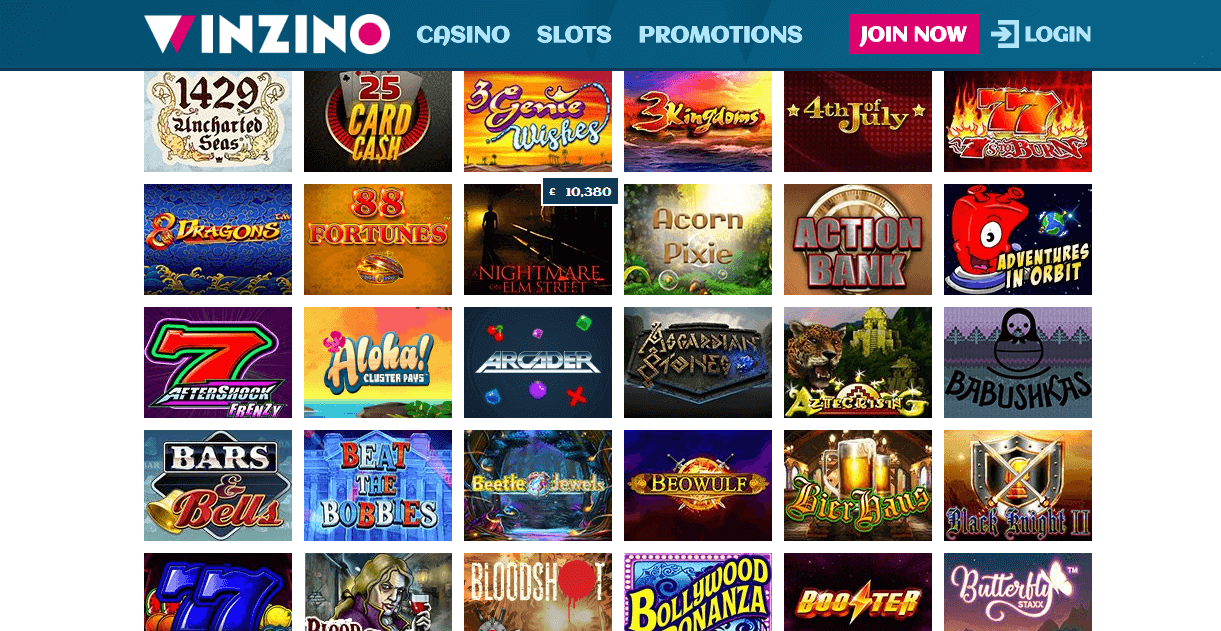Screen dimensions: 1221x631
Task: Click the login arrow icon
Action: (x=1004, y=34)
